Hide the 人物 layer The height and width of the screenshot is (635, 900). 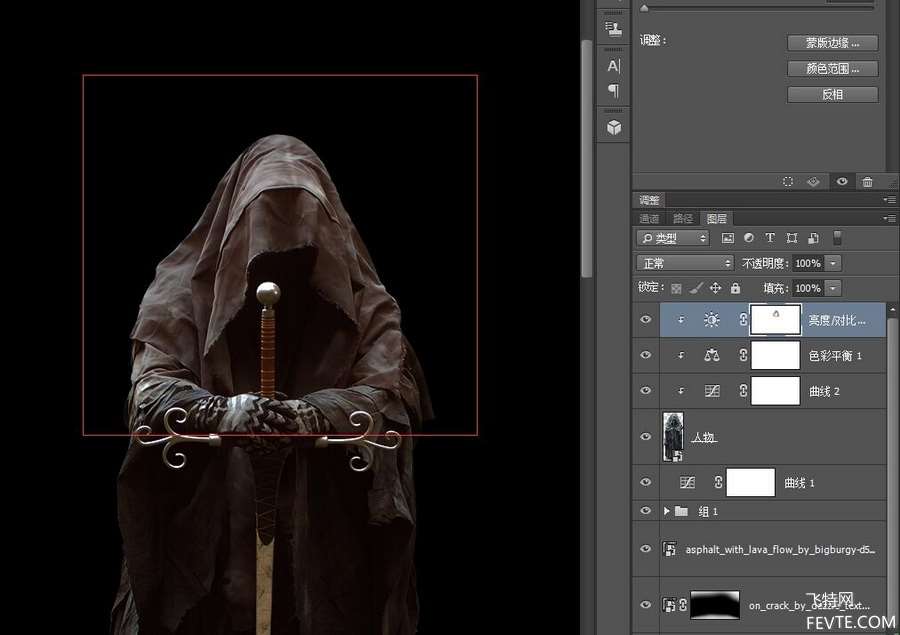[646, 436]
